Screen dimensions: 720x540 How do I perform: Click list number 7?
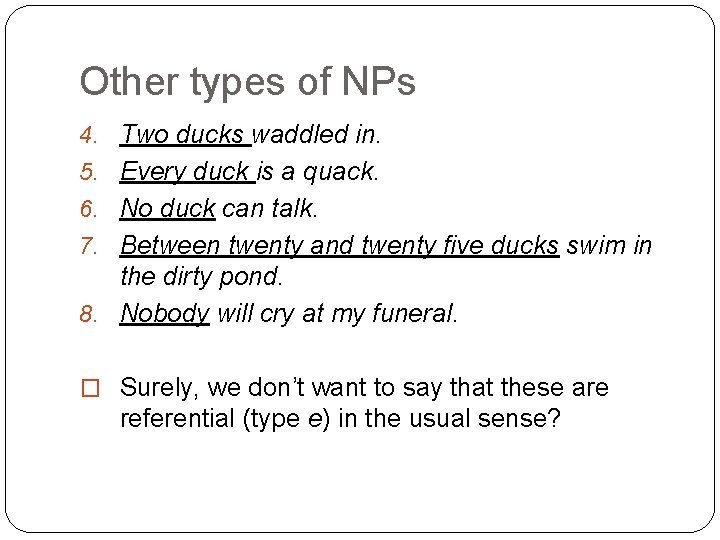point(88,246)
